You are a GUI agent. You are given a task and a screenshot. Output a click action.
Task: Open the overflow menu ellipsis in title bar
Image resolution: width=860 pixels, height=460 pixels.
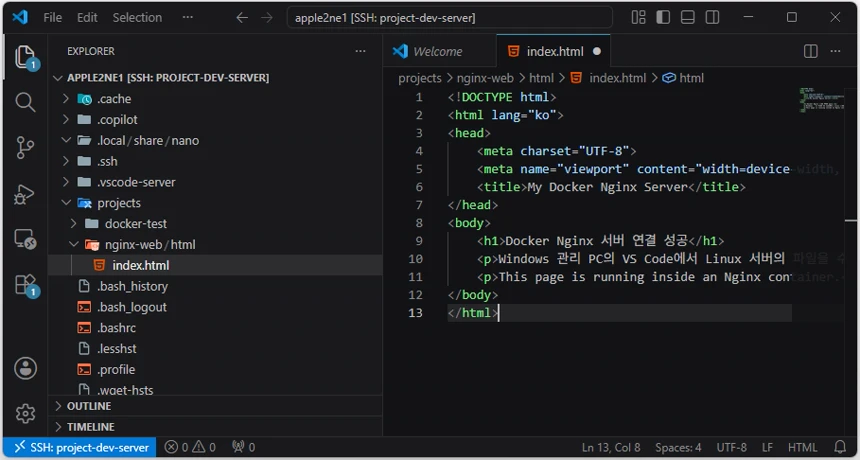click(188, 18)
